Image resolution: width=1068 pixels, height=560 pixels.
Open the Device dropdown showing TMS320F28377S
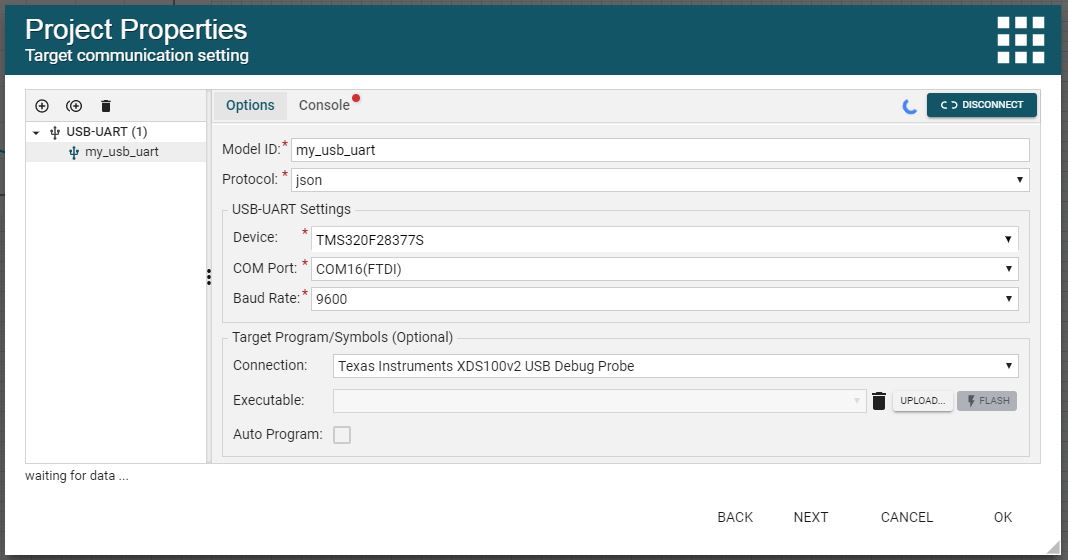tap(665, 240)
